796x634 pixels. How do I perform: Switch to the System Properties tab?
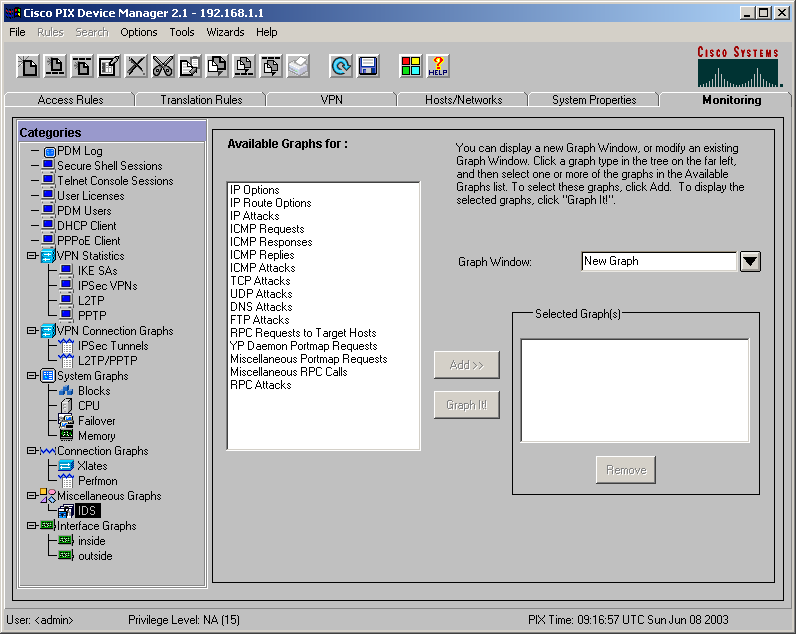[594, 99]
